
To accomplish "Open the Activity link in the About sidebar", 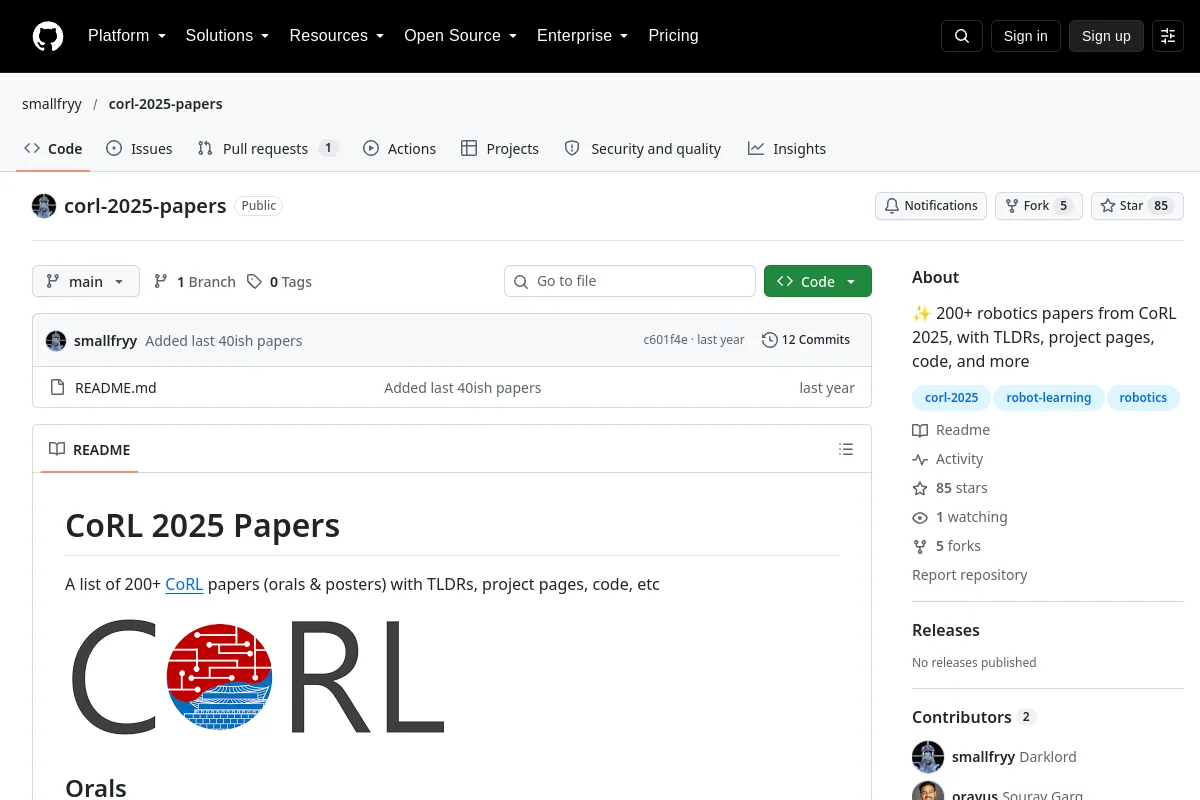I will (x=948, y=459).
